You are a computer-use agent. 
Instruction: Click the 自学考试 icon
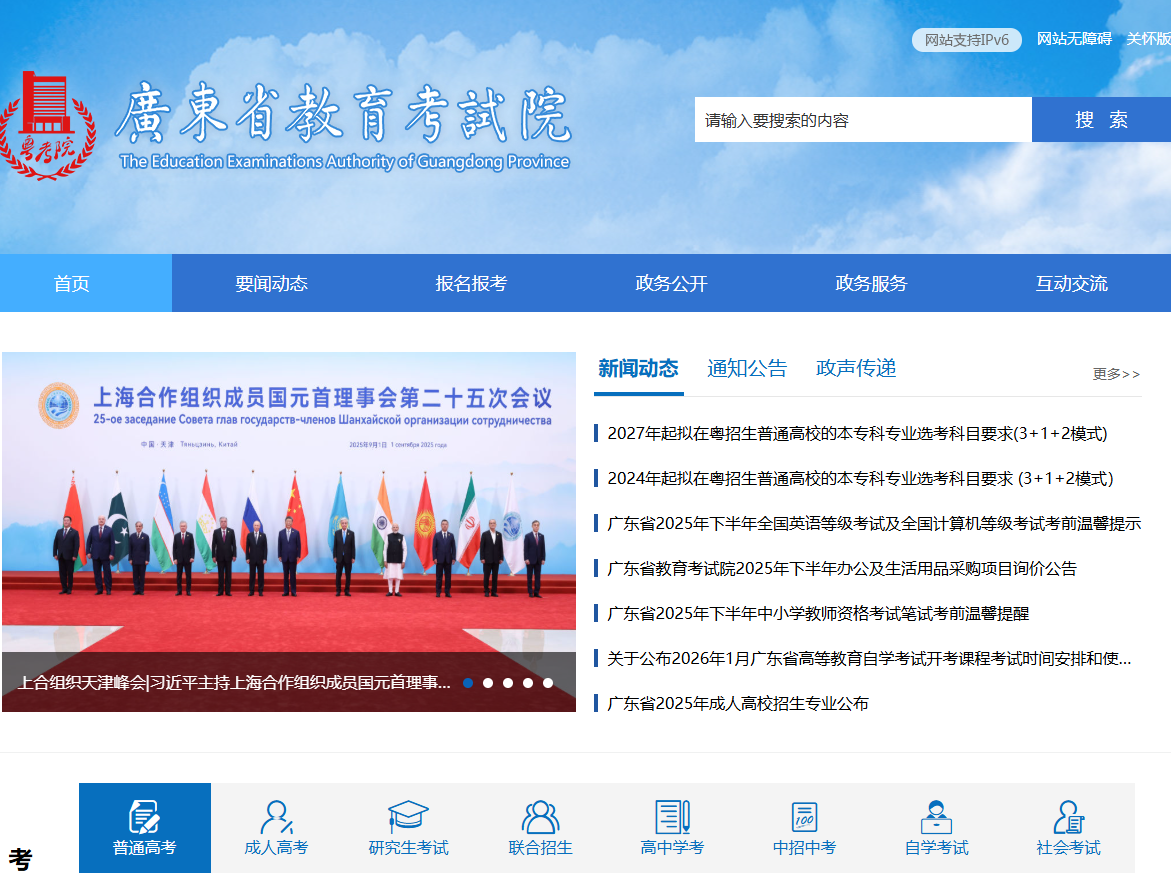936,817
